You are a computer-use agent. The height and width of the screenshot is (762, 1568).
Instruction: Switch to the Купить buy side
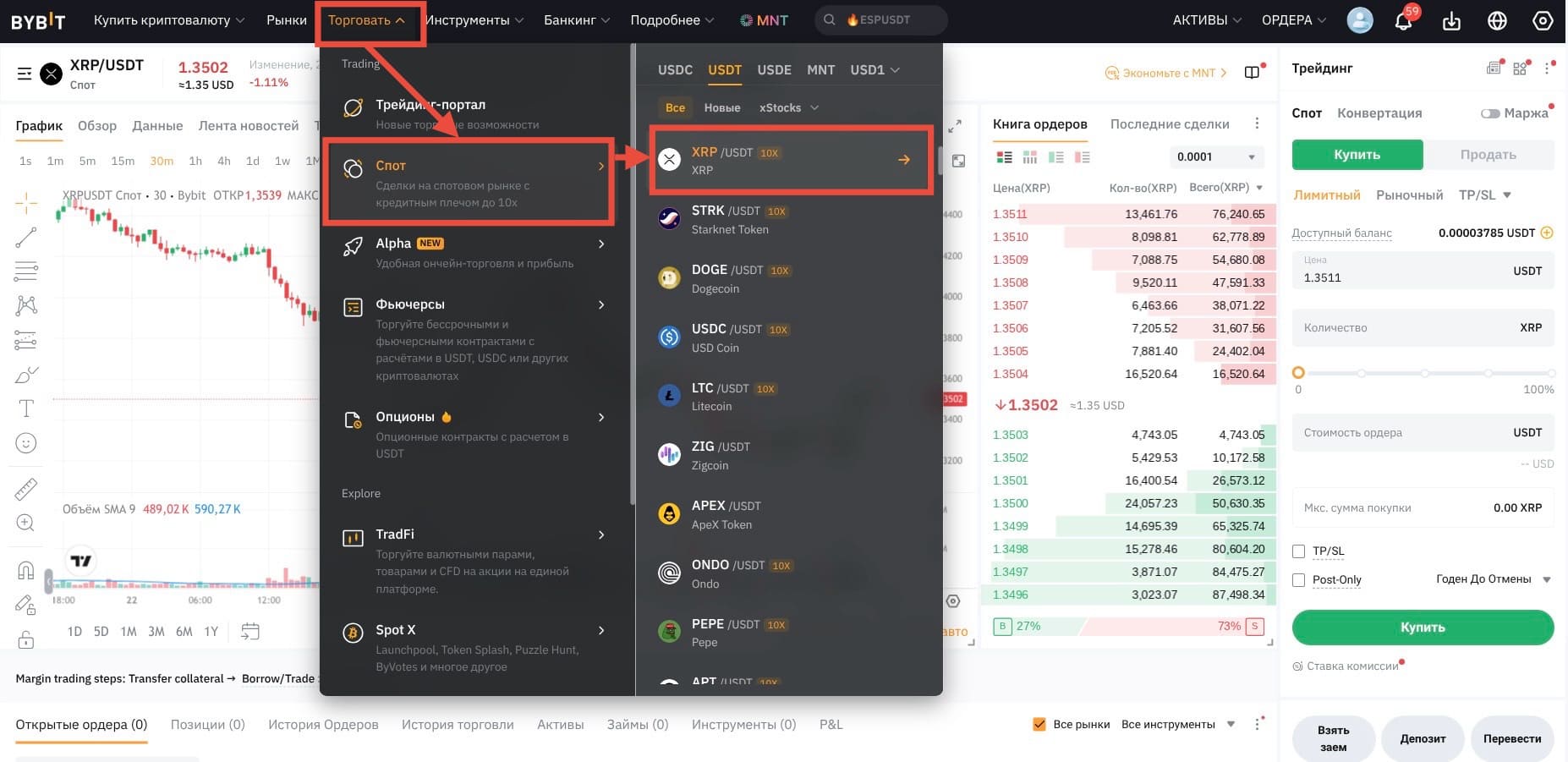pyautogui.click(x=1357, y=155)
